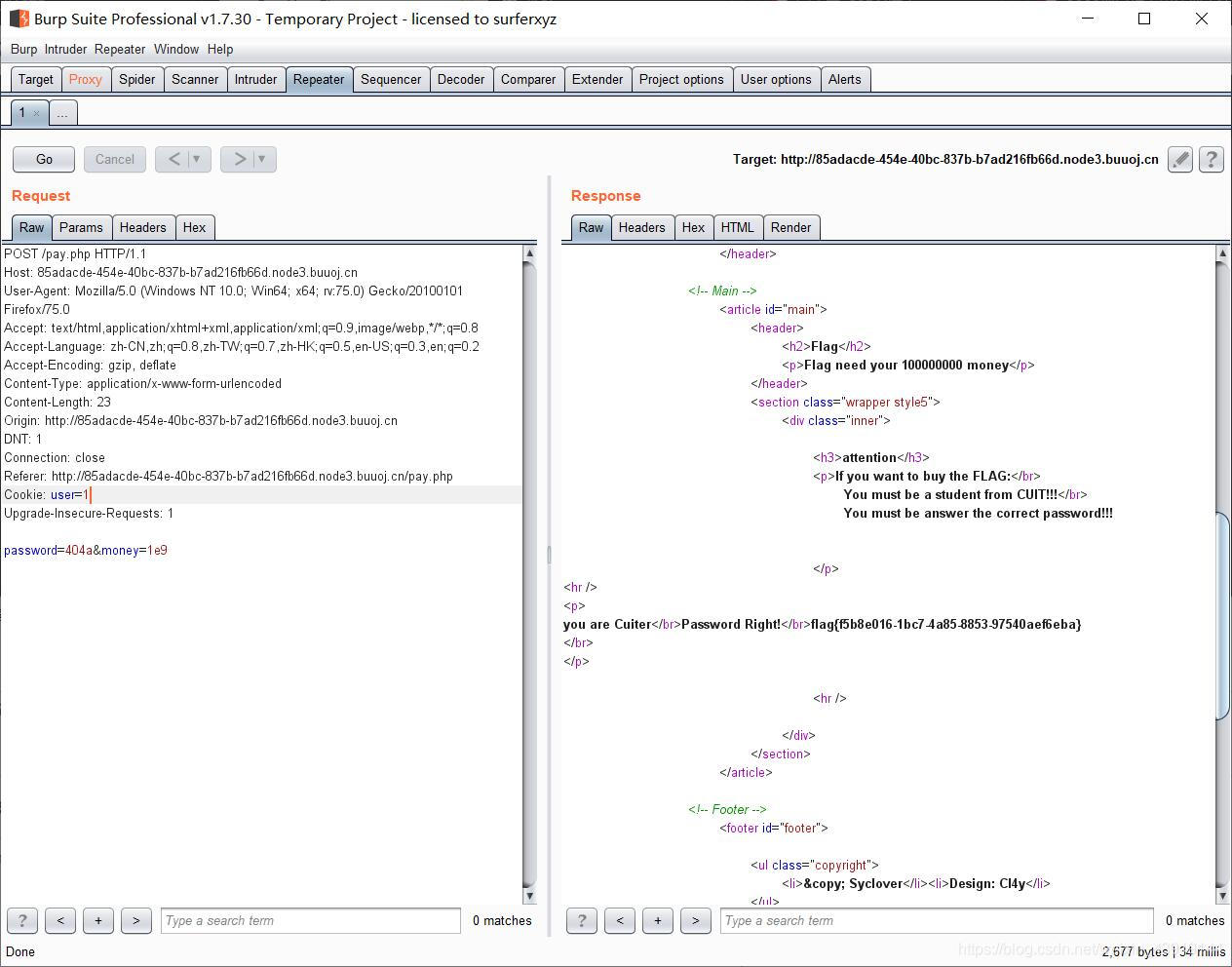This screenshot has width=1232, height=967.
Task: Send request with Go button
Action: (44, 159)
